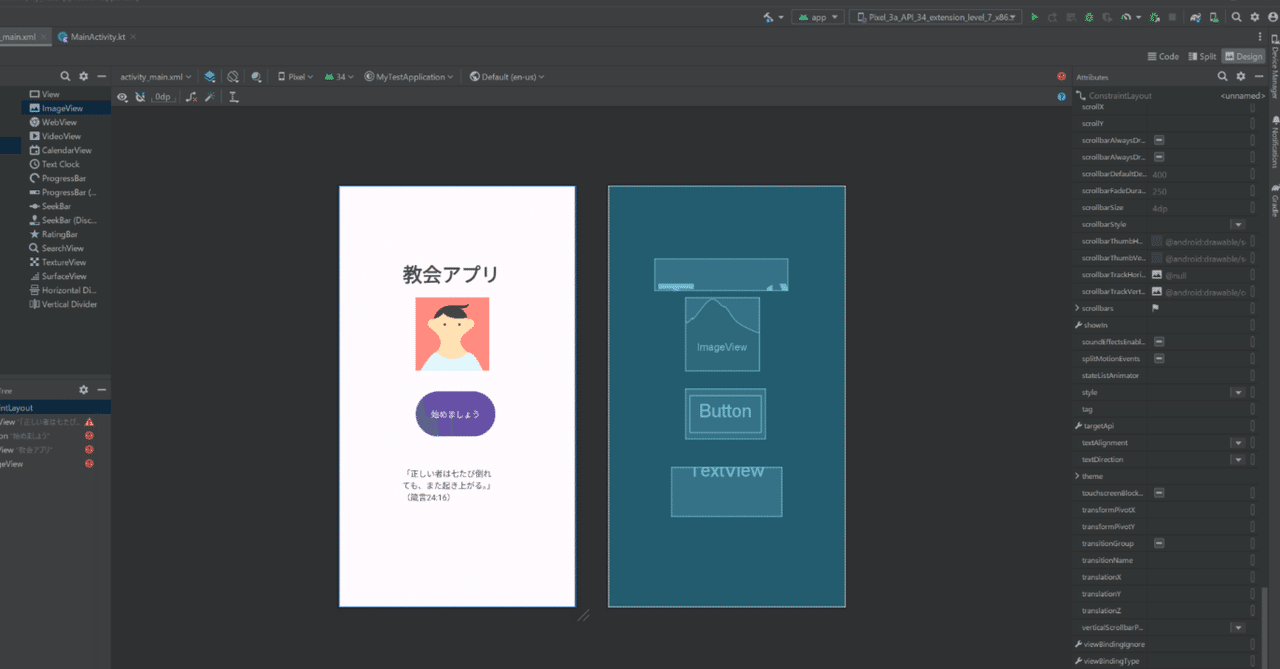Open the Pixel device dropdown
1280x669 pixels.
(295, 76)
